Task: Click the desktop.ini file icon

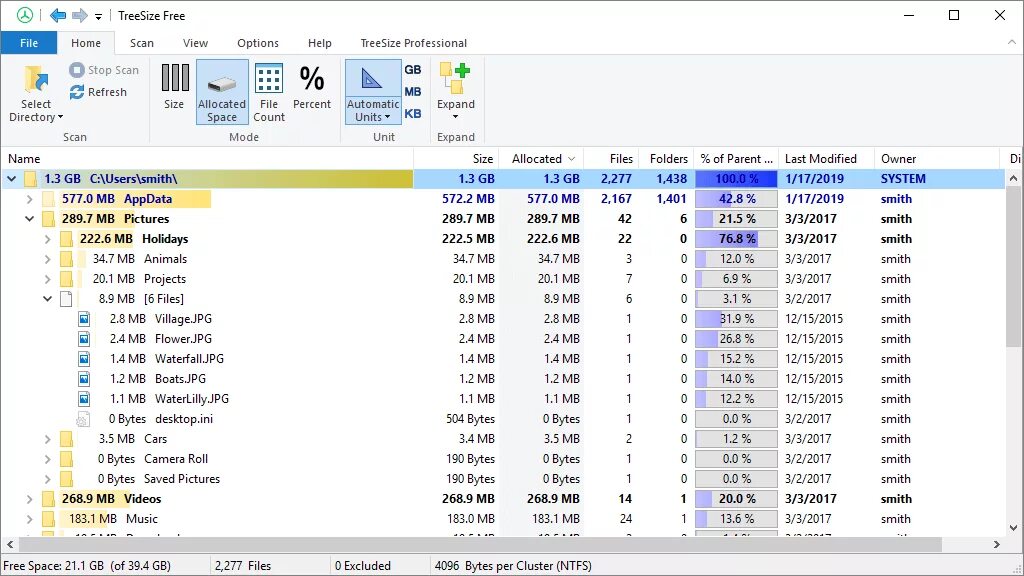Action: [83, 419]
